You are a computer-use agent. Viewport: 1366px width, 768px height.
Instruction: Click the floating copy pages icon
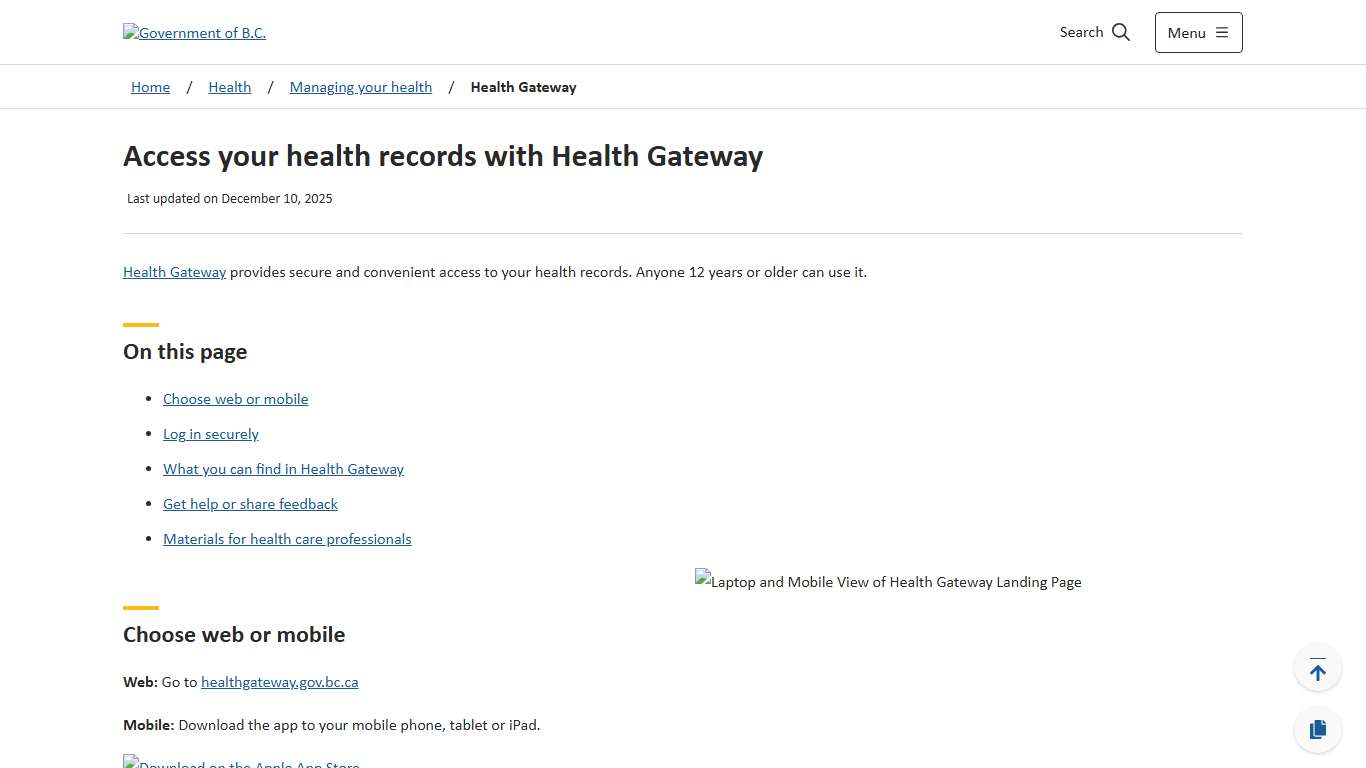1317,729
